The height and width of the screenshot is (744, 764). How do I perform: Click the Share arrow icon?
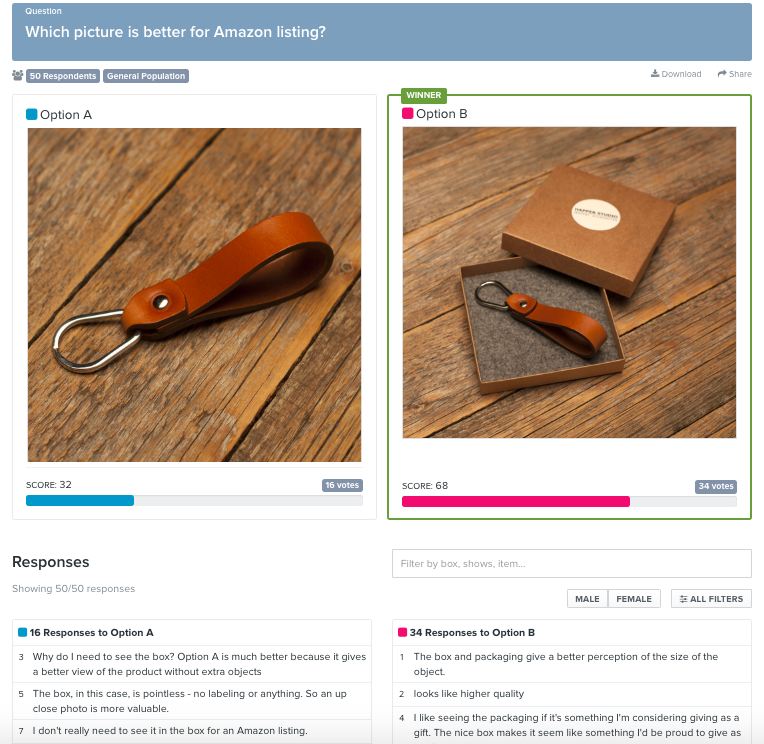coord(722,74)
